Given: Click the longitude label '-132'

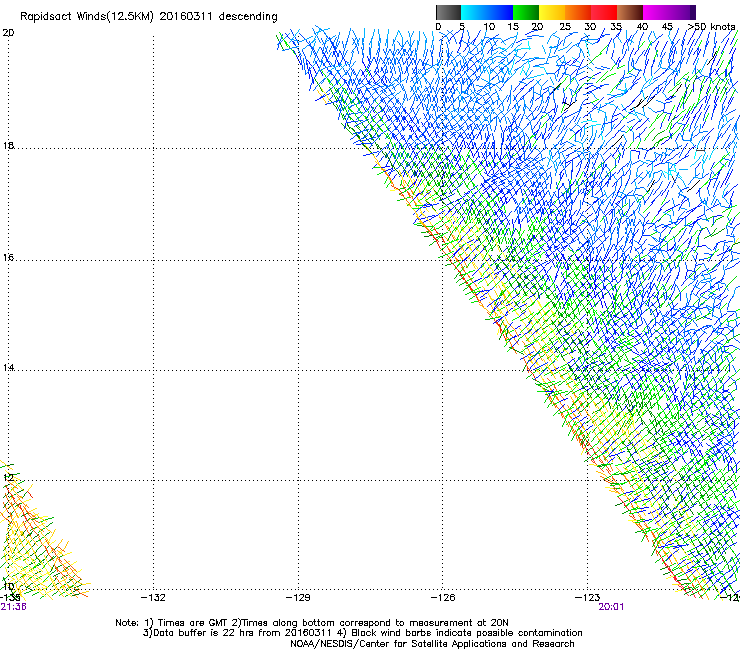Looking at the screenshot, I should pyautogui.click(x=153, y=598).
